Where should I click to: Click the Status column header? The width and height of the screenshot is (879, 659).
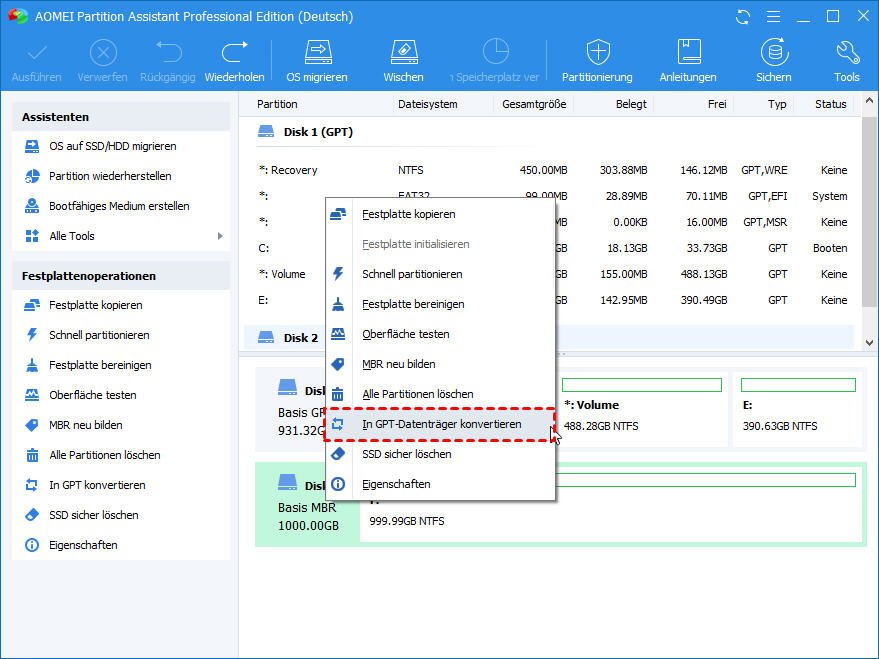[x=831, y=104]
